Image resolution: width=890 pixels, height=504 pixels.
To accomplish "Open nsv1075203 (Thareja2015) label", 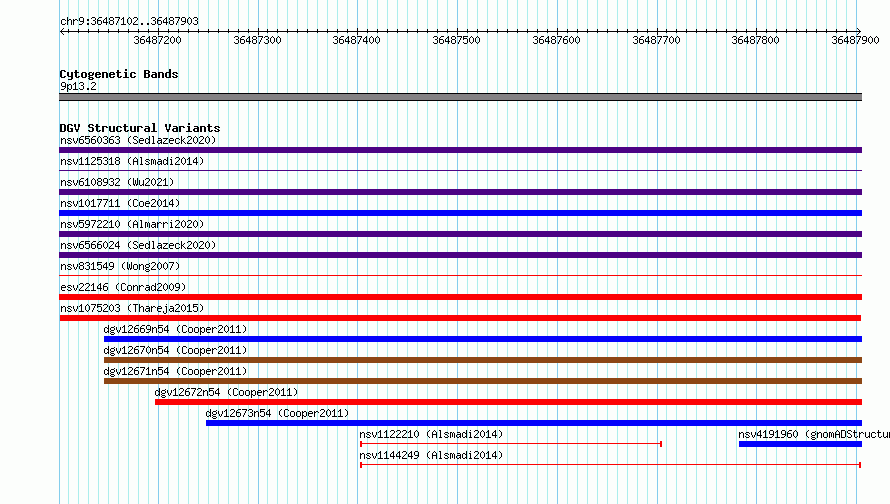I will [132, 308].
